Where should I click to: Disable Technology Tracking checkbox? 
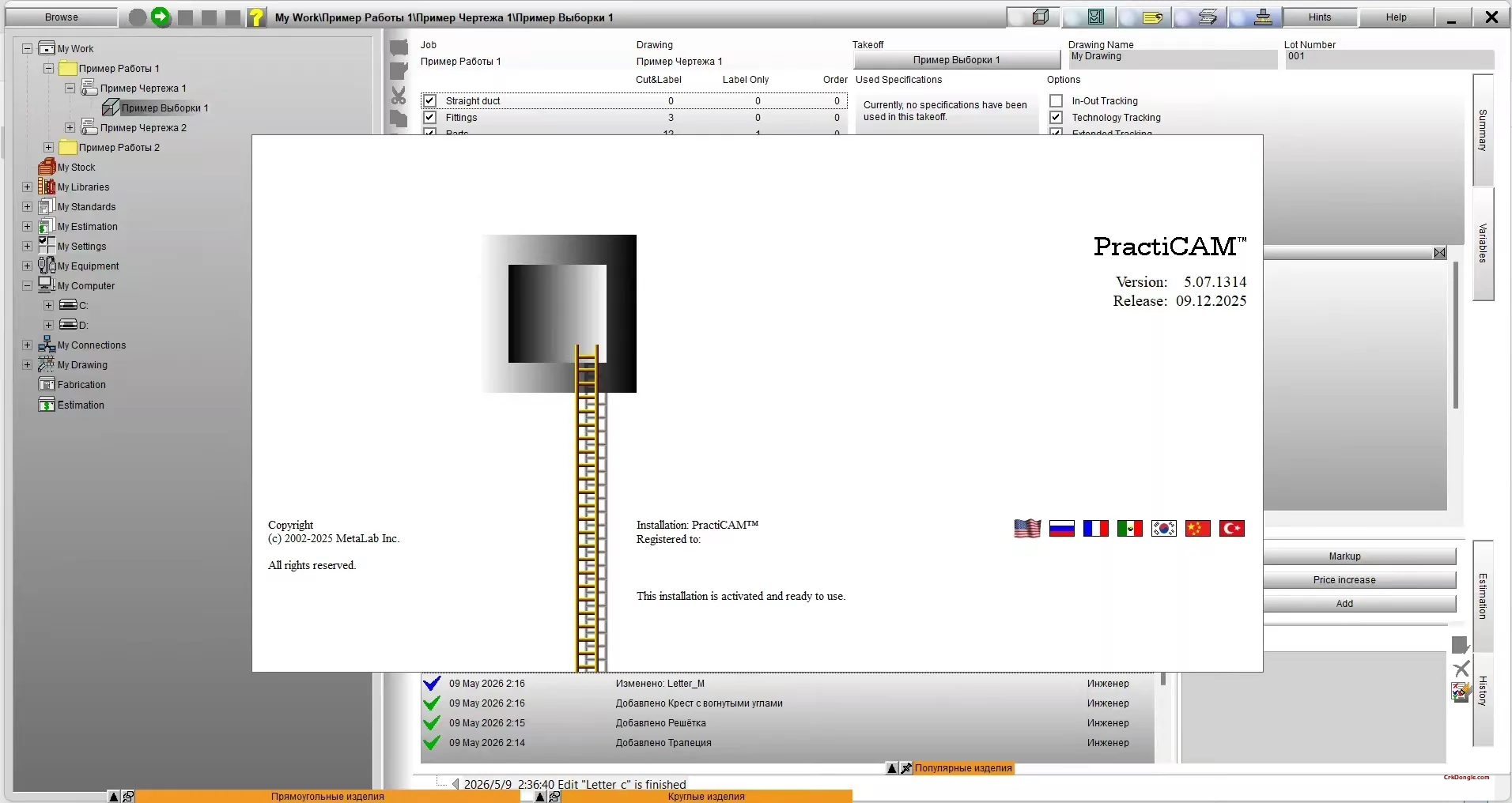click(x=1056, y=117)
